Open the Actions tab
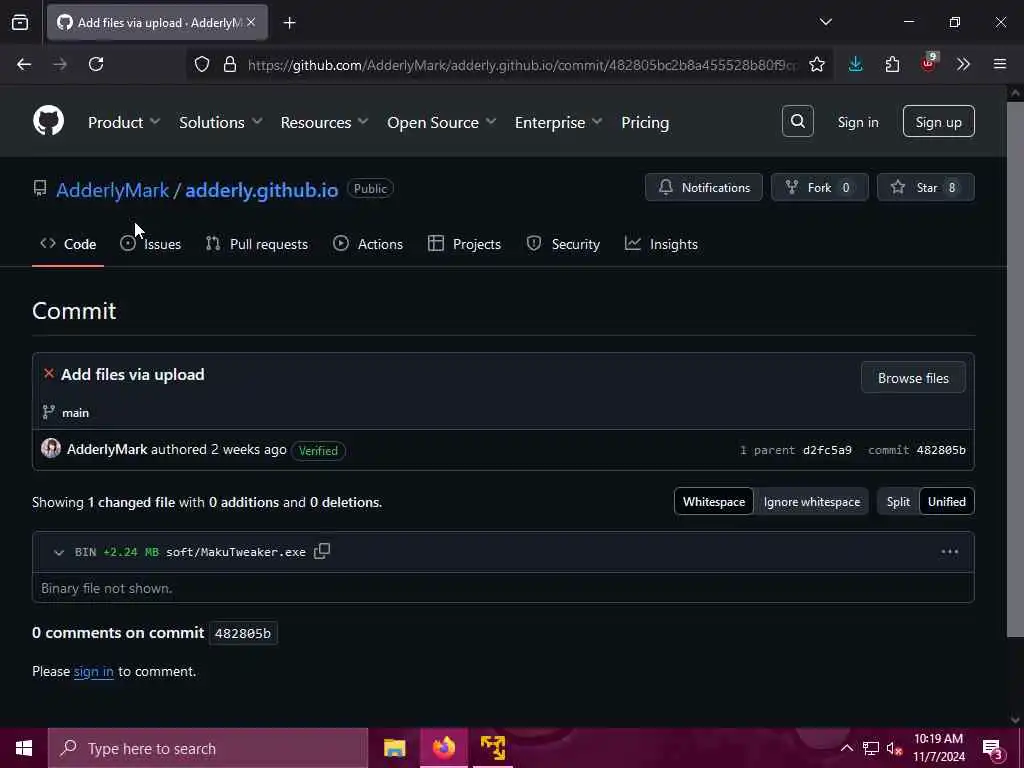 point(368,244)
